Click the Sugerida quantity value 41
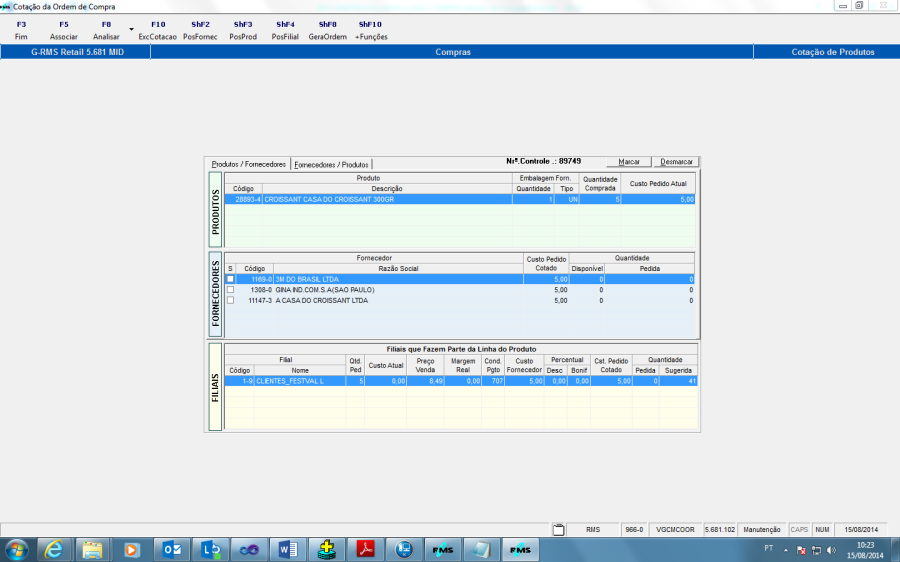Image resolution: width=900 pixels, height=562 pixels. (692, 381)
